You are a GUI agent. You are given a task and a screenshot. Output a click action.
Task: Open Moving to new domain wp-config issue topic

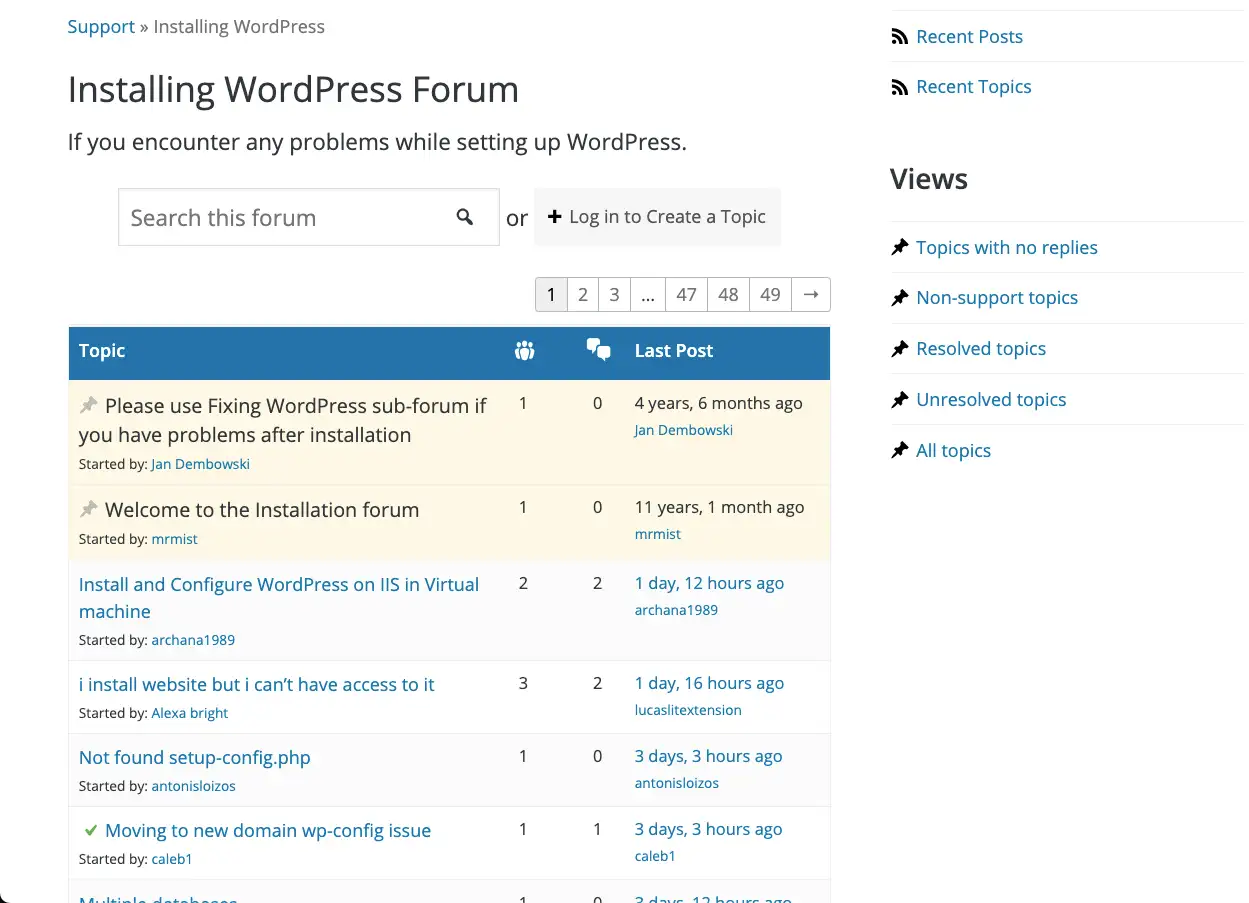coord(268,830)
